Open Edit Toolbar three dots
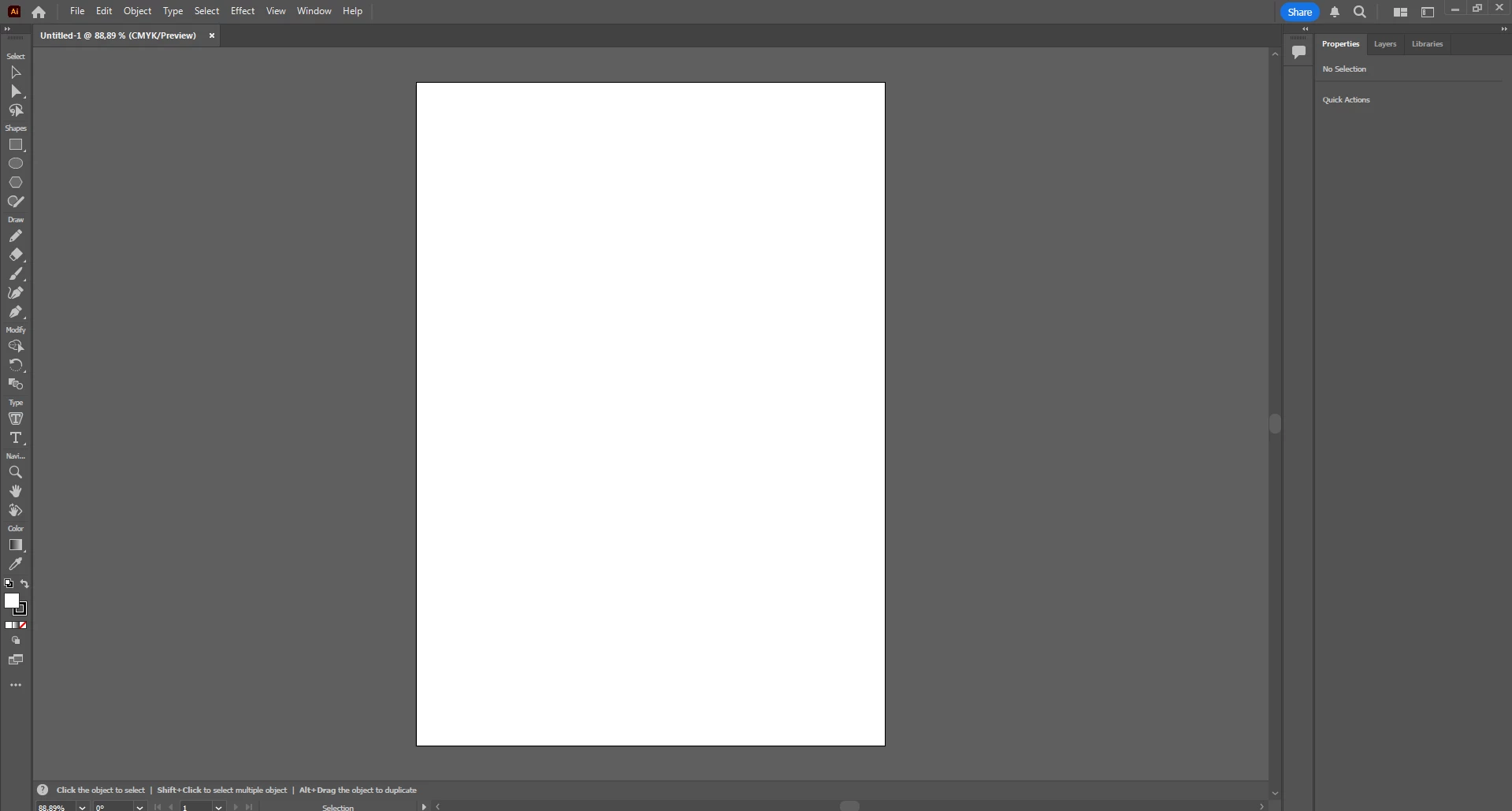 coord(16,686)
